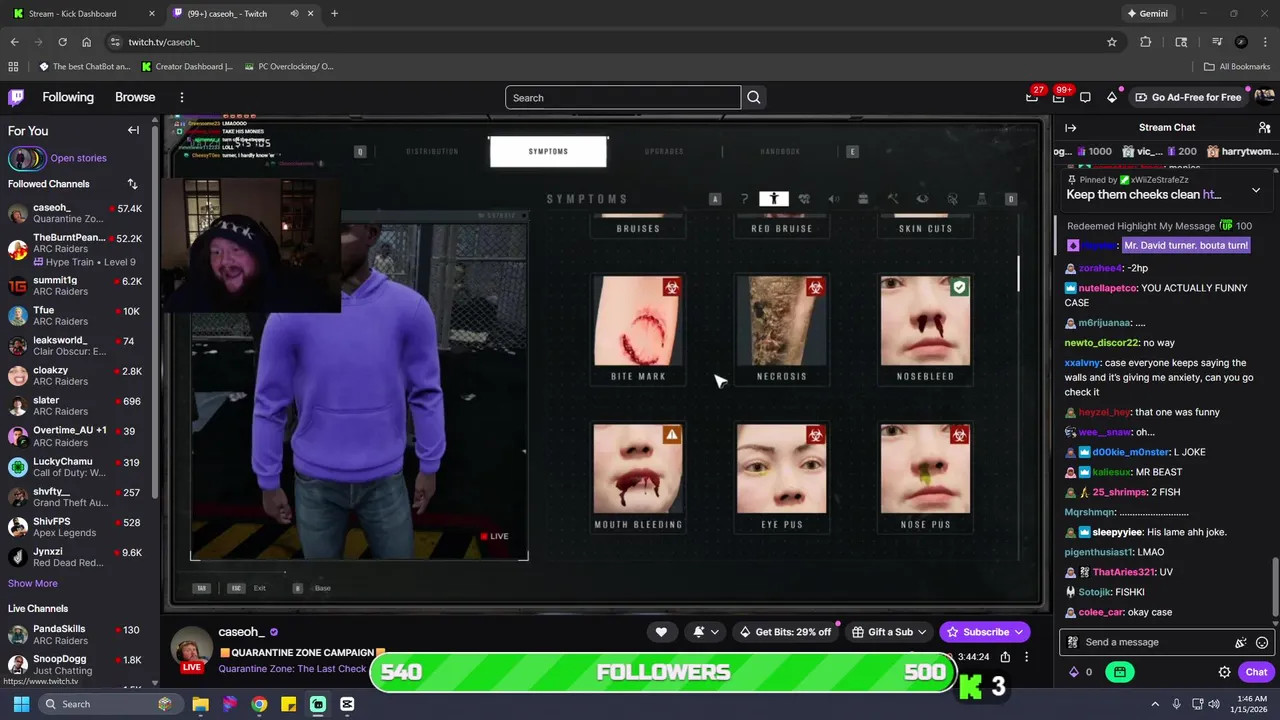Open notifications inbox showing 99+

[1059, 97]
